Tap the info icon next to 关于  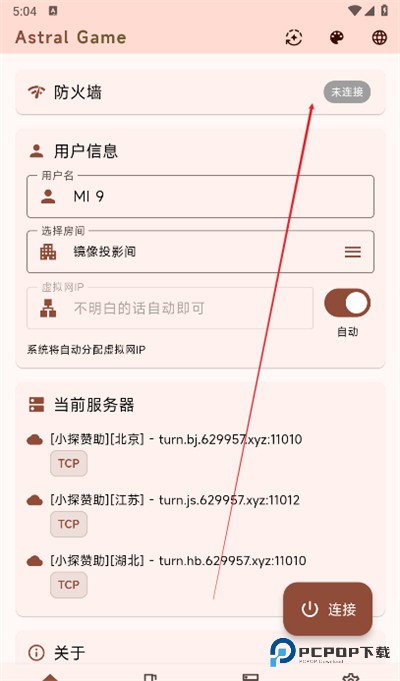click(x=36, y=652)
